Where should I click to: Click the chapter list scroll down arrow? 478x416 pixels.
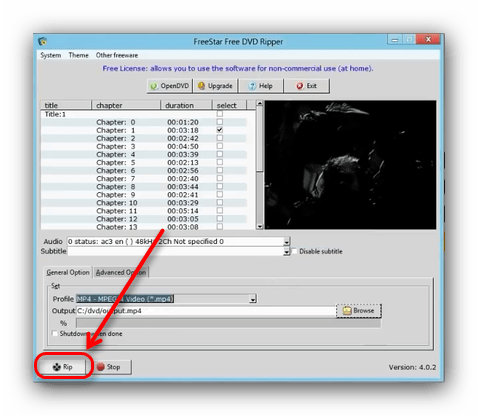click(x=260, y=226)
